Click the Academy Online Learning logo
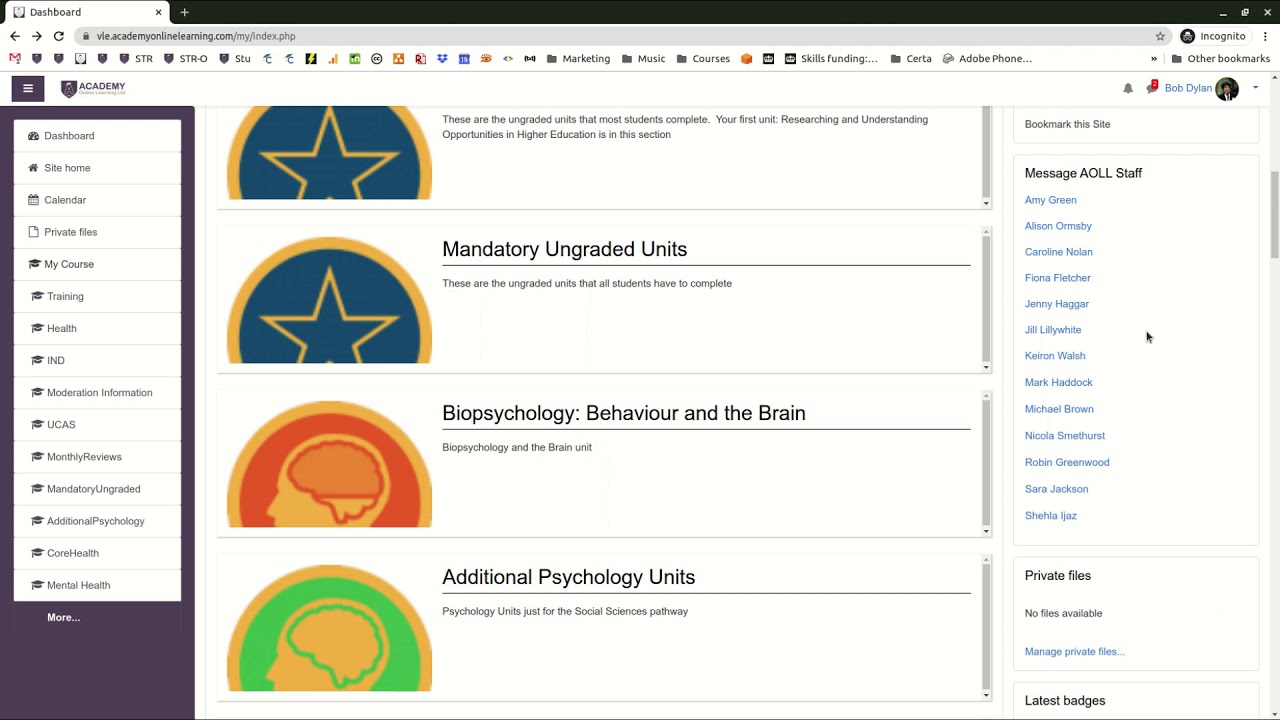This screenshot has width=1280, height=720. (94, 88)
